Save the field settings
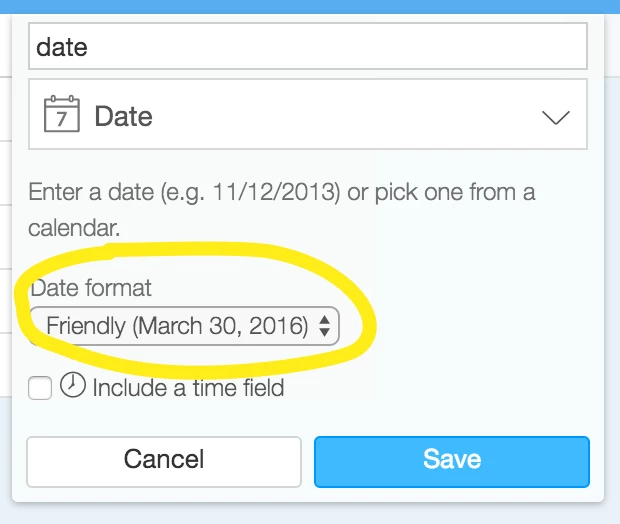This screenshot has width=620, height=524. 452,462
